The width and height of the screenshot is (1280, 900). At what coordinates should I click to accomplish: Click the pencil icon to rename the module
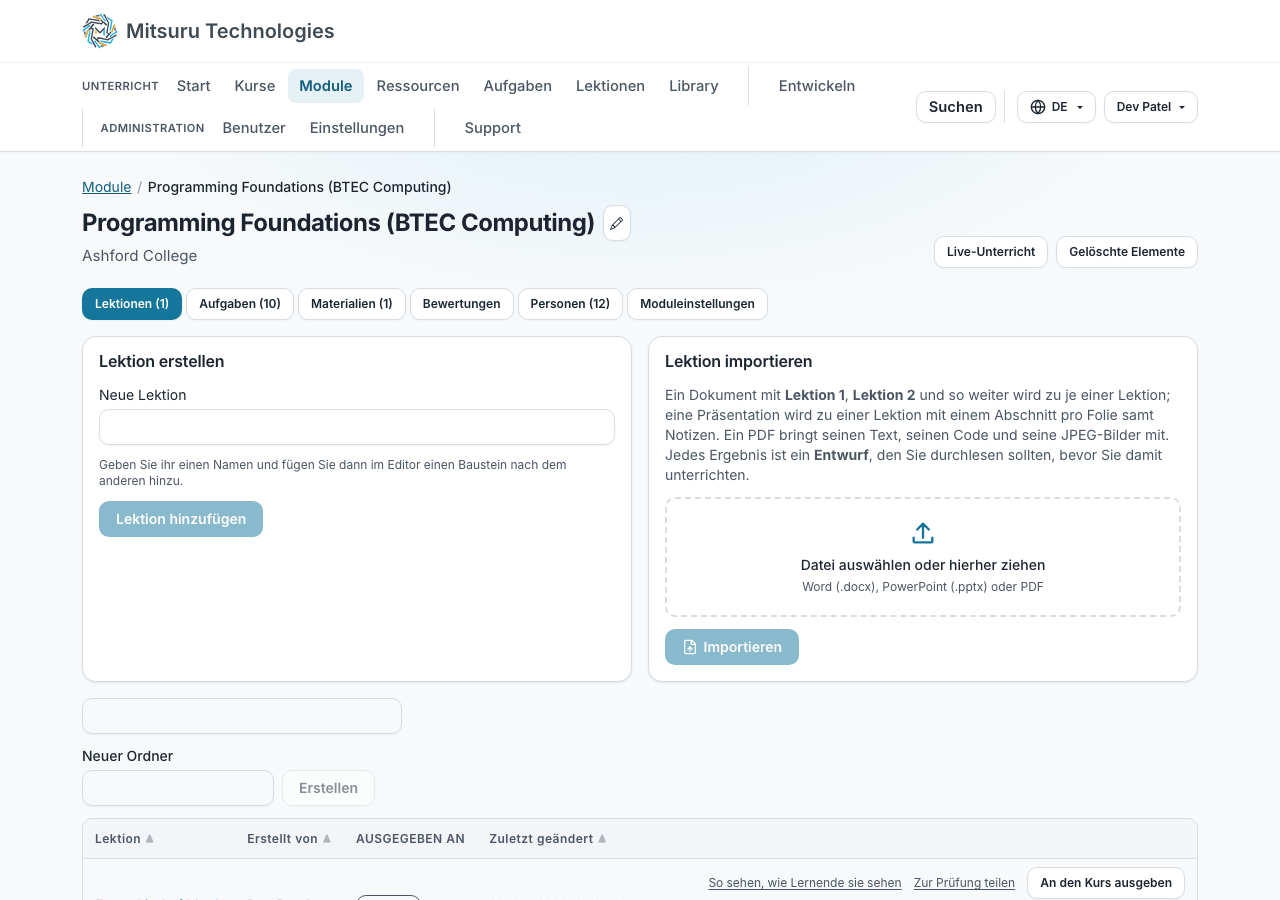[617, 223]
